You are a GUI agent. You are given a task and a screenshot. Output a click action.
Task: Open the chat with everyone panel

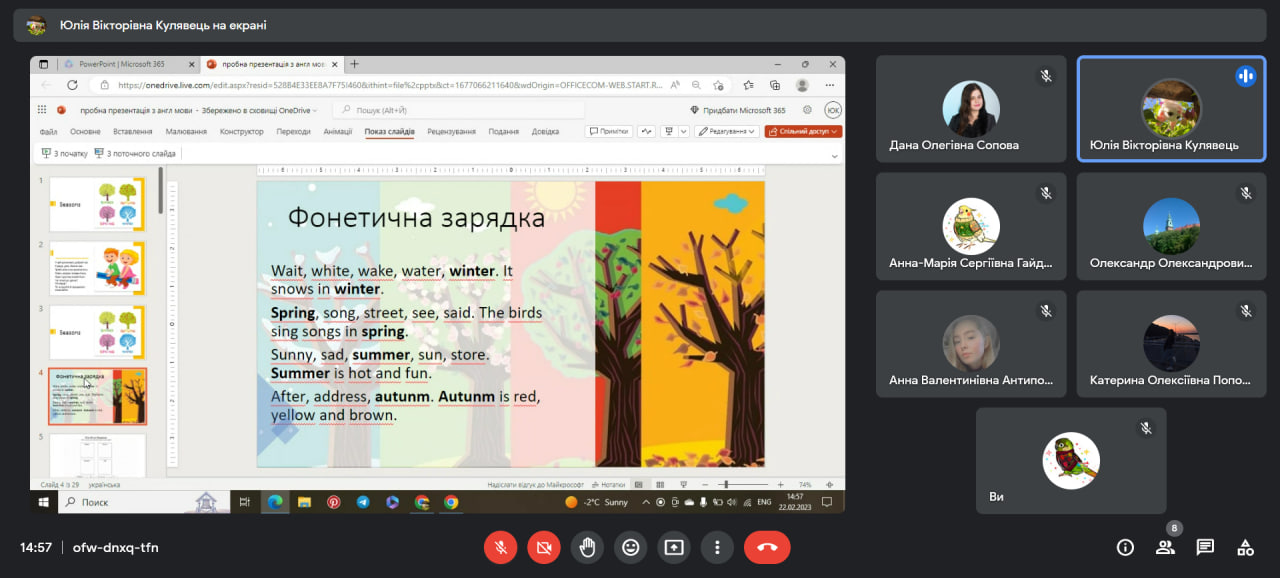1205,547
